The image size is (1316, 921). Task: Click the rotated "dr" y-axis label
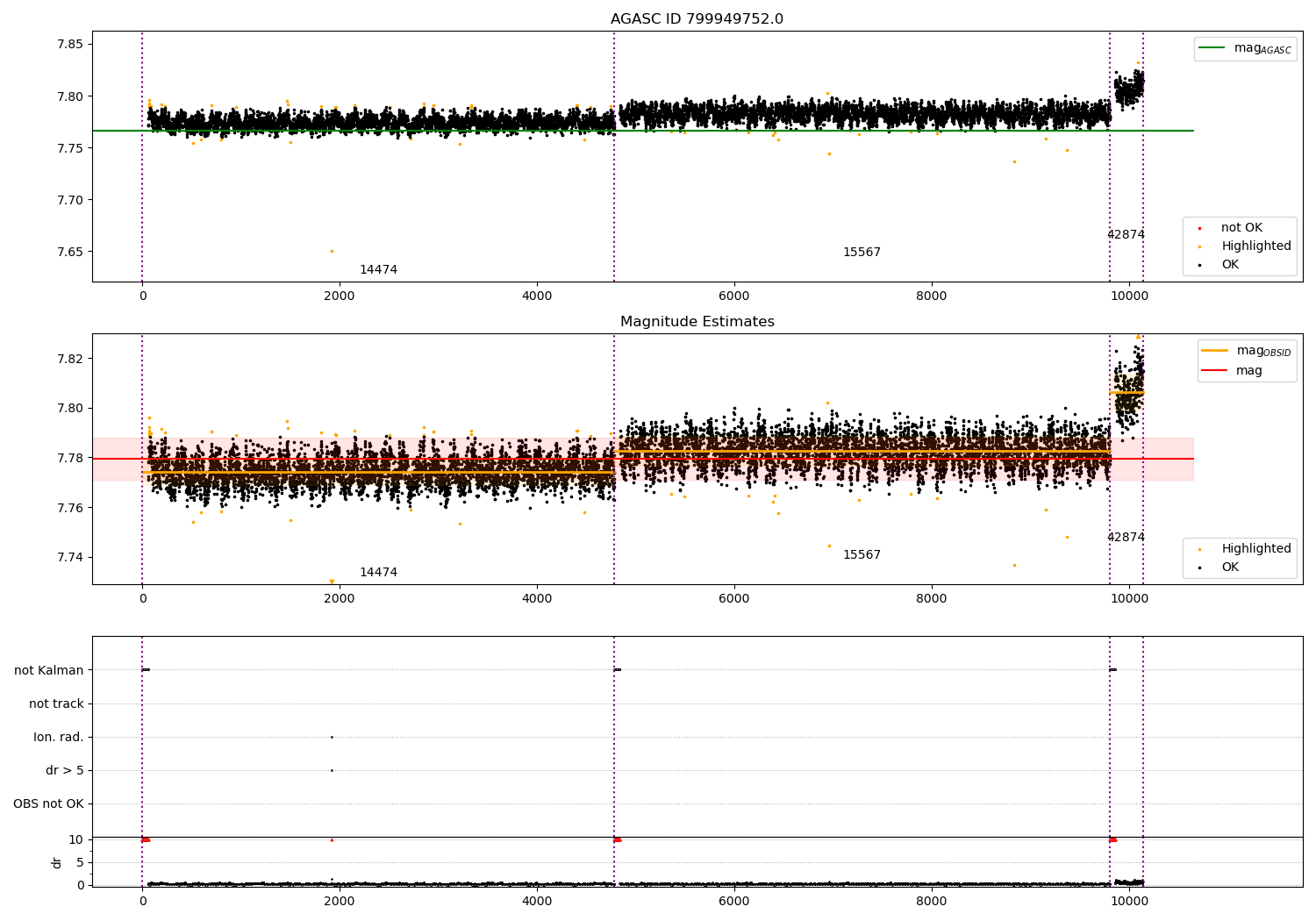point(57,862)
